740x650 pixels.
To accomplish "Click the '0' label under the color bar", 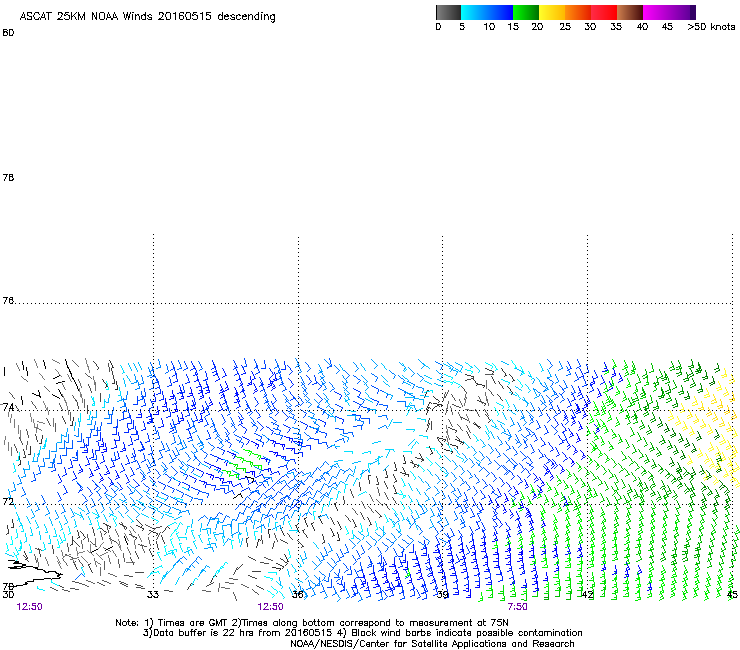I will pos(438,27).
